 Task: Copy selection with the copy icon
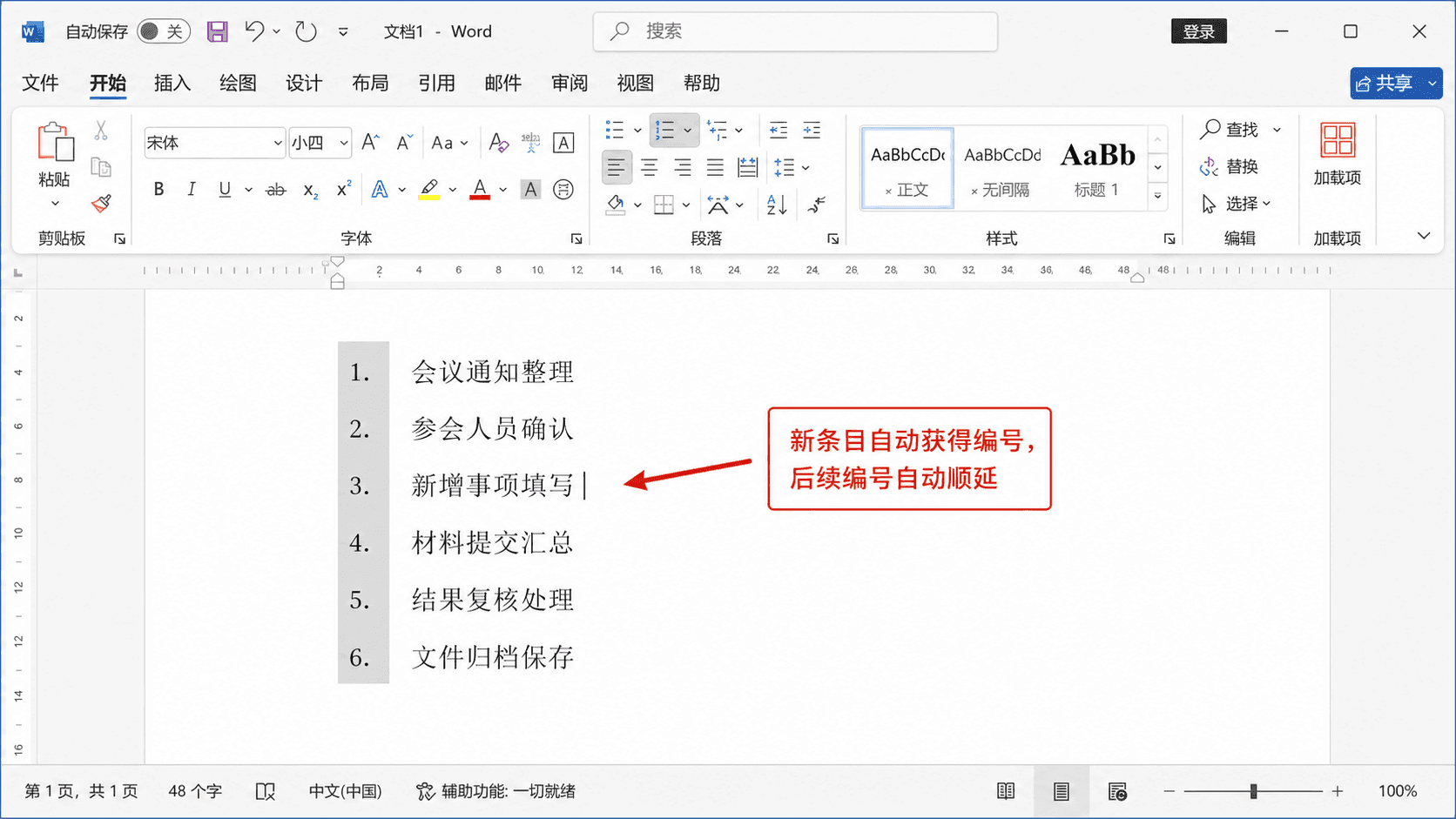[x=101, y=167]
